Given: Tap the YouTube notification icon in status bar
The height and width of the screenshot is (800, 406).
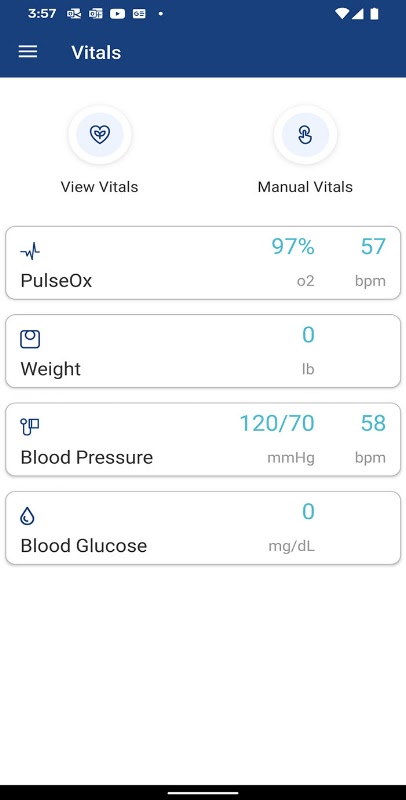Looking at the screenshot, I should point(117,14).
